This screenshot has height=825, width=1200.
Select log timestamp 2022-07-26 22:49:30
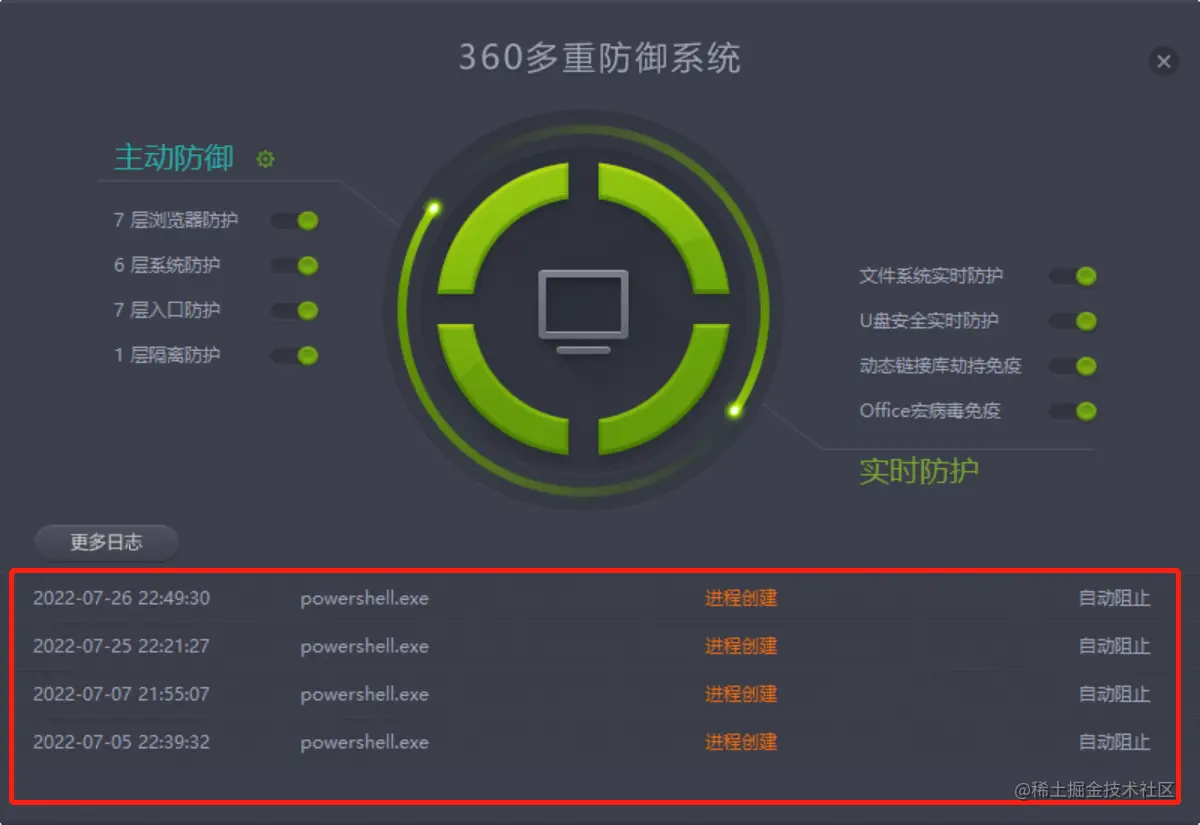[x=122, y=598]
